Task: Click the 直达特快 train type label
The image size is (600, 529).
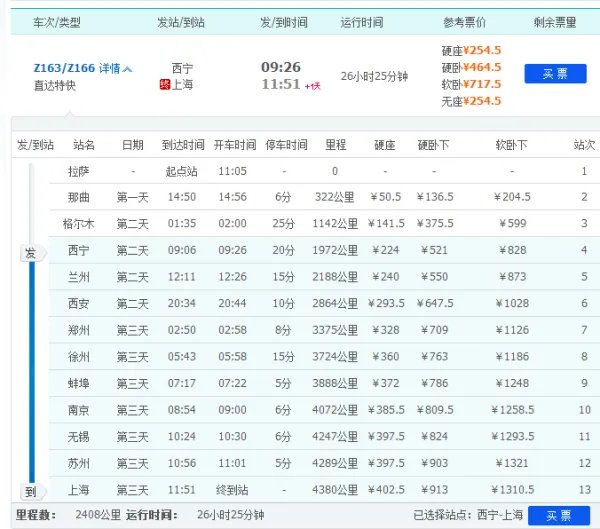Action: pos(55,85)
